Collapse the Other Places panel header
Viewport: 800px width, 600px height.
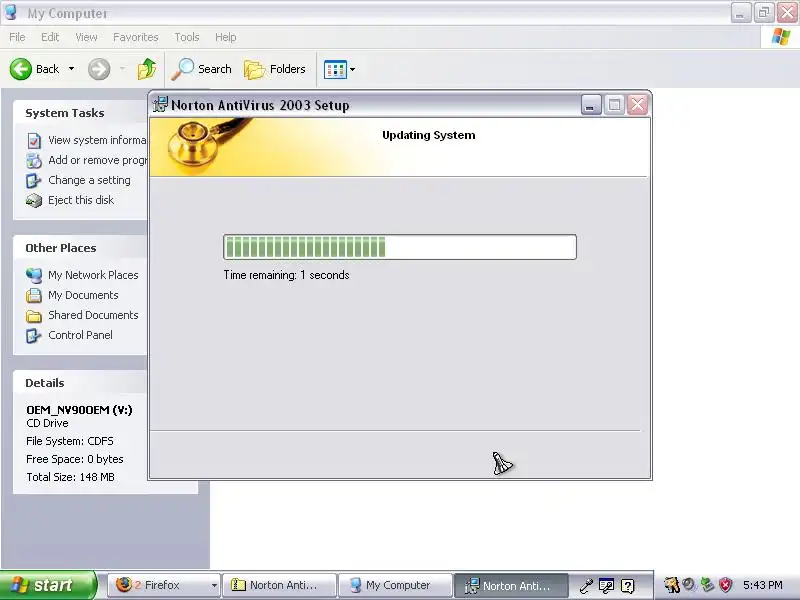(82, 247)
